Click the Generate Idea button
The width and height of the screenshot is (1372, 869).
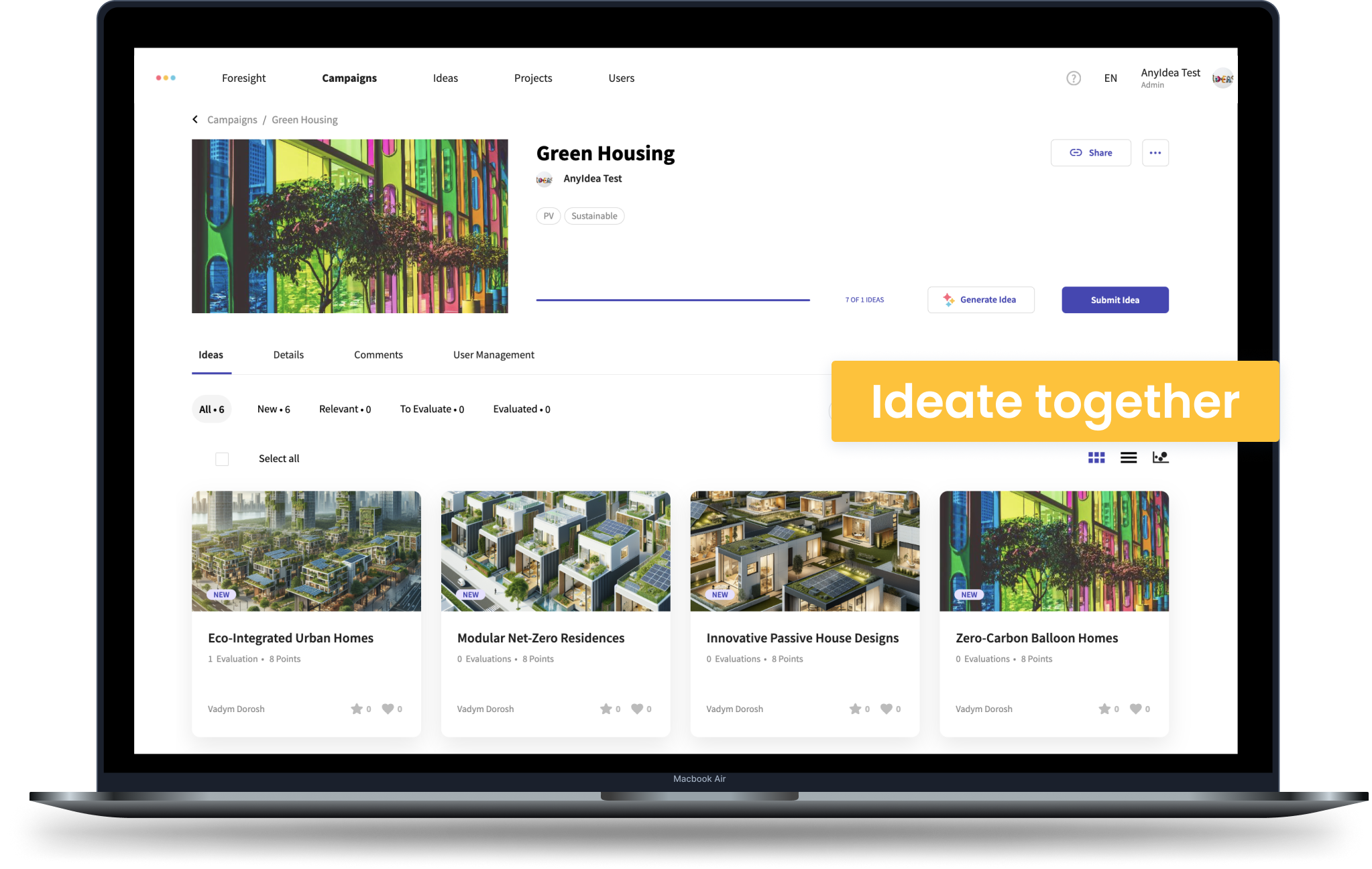click(x=980, y=300)
